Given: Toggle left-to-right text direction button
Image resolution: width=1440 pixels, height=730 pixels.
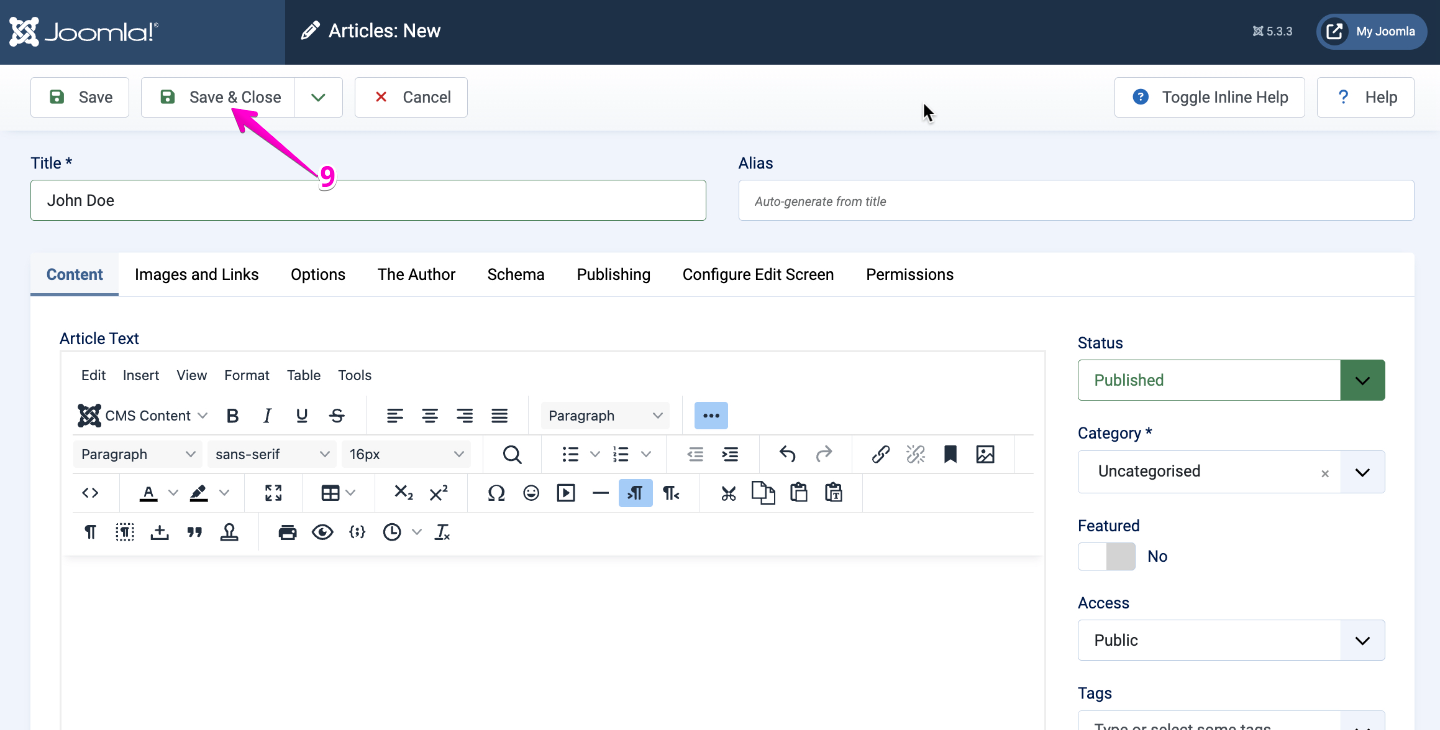Looking at the screenshot, I should coord(636,493).
